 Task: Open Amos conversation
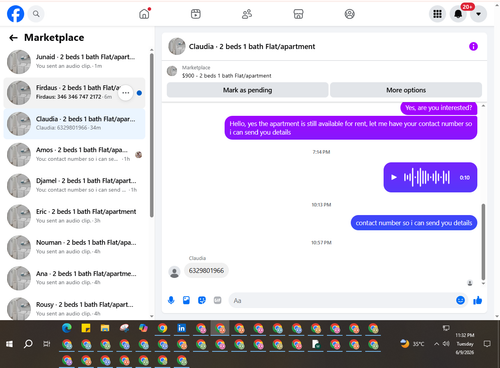click(x=74, y=154)
